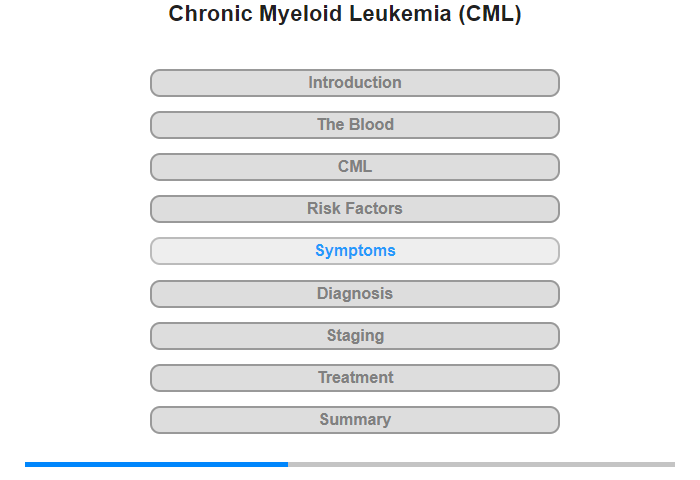Open the Introduction section
700x480 pixels.
coord(354,83)
